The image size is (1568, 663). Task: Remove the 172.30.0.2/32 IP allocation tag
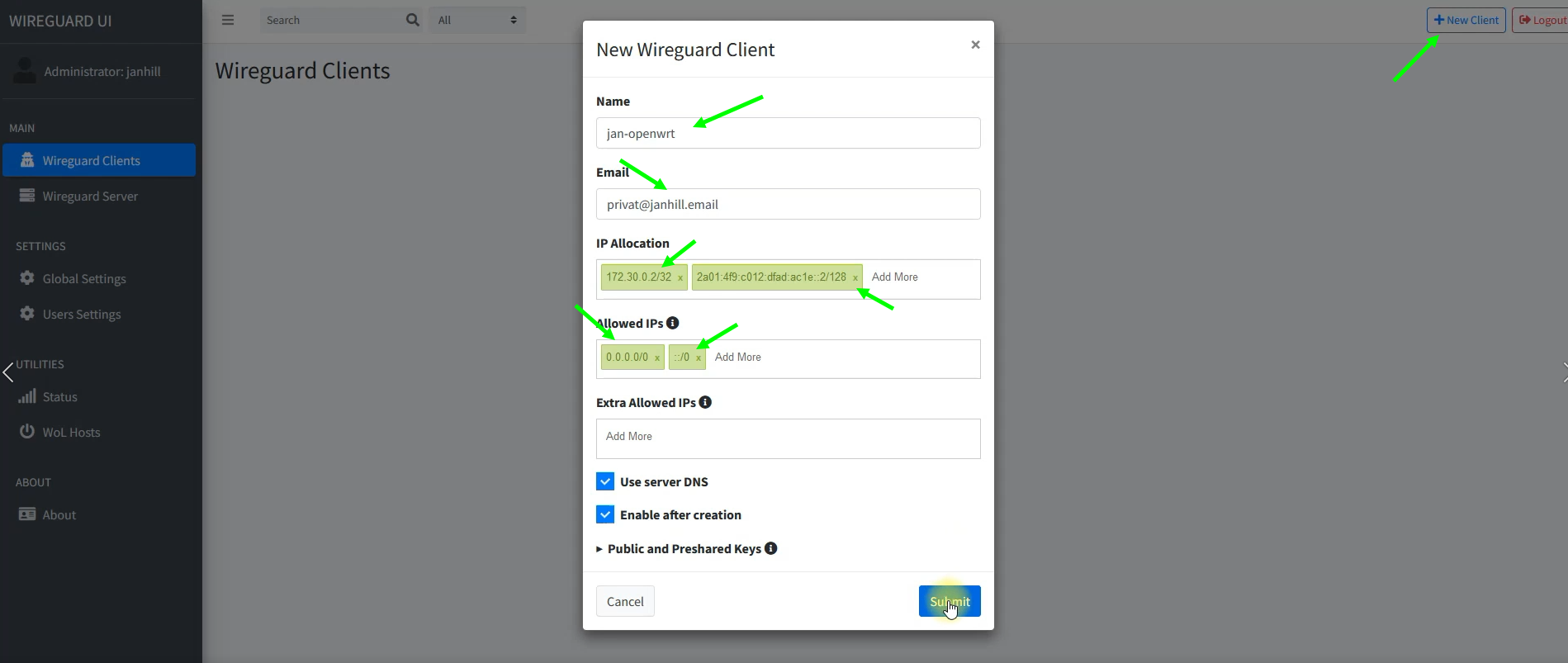(680, 278)
